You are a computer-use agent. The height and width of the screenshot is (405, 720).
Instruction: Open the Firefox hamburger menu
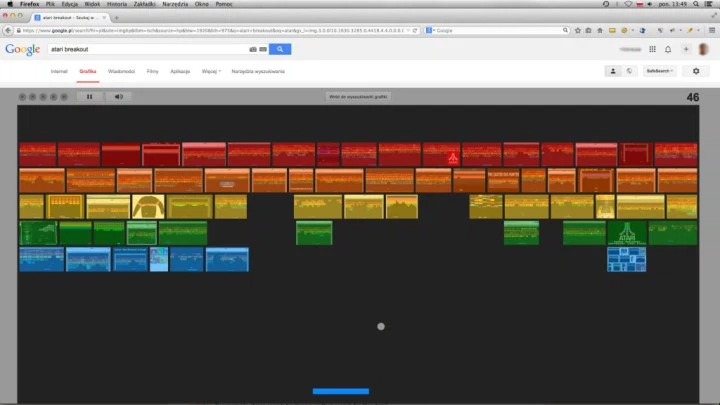[712, 30]
